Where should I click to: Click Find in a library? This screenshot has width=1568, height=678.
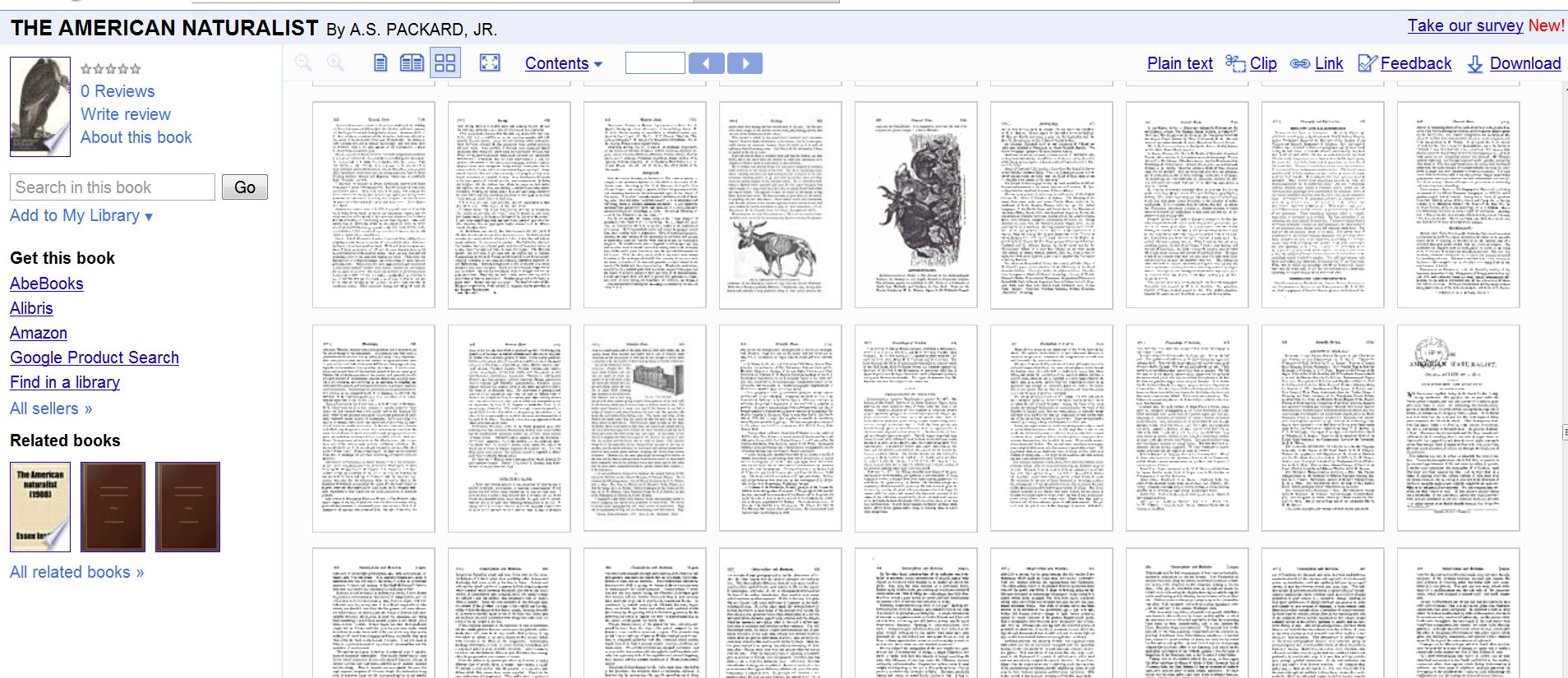(65, 382)
